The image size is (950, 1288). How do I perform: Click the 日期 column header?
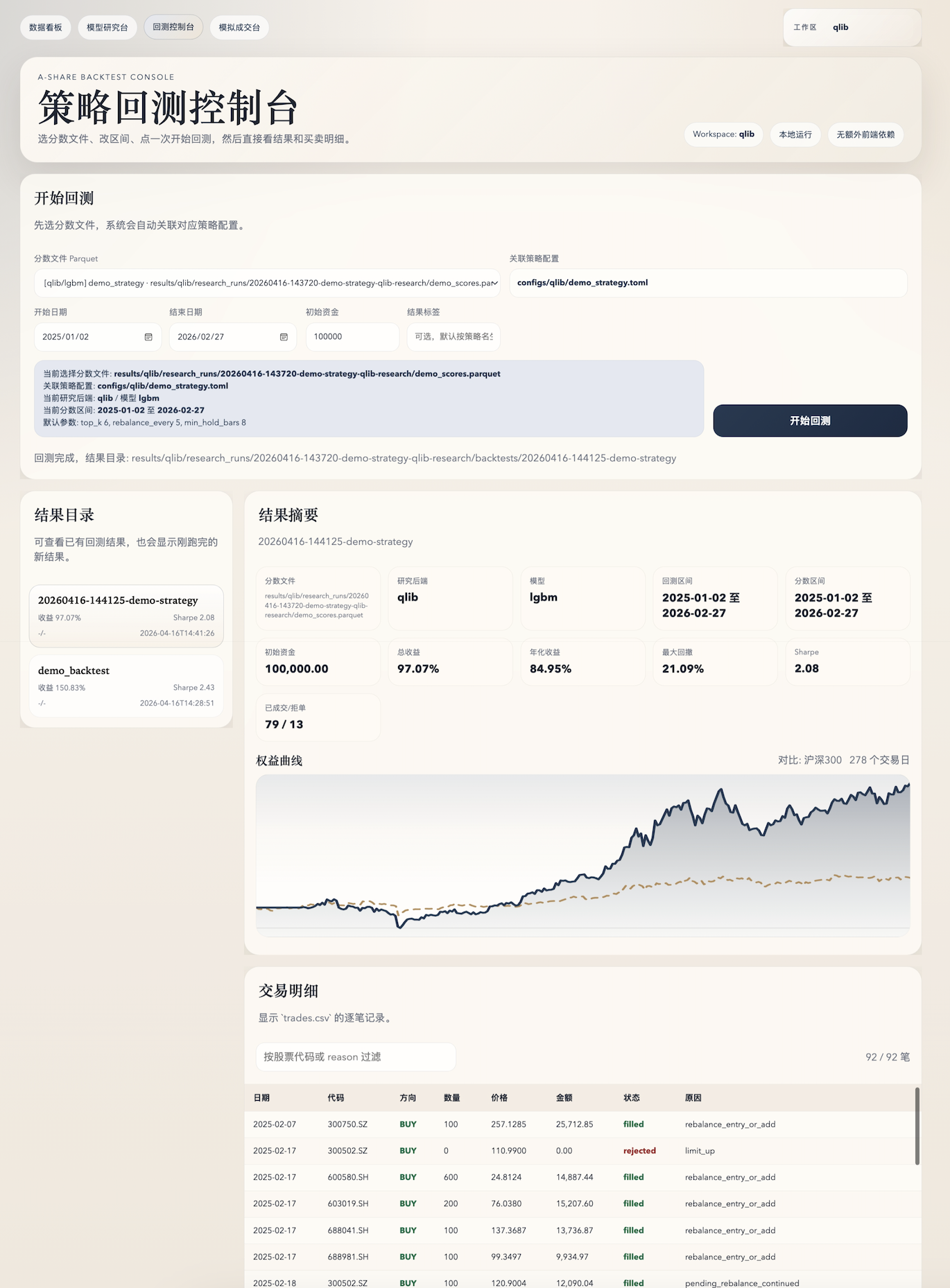click(x=261, y=1098)
